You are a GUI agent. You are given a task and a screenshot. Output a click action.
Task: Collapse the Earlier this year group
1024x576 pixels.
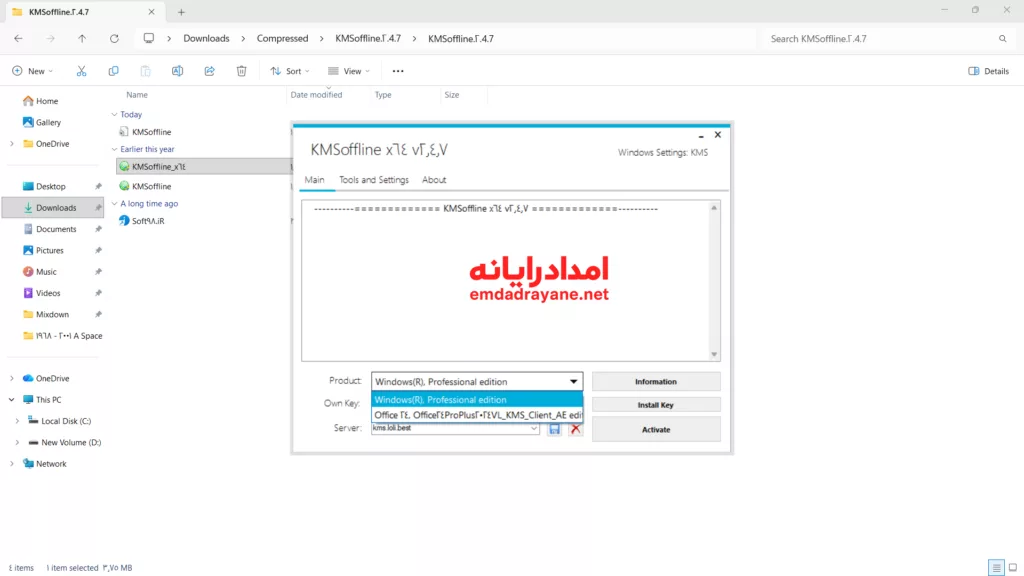coord(115,148)
